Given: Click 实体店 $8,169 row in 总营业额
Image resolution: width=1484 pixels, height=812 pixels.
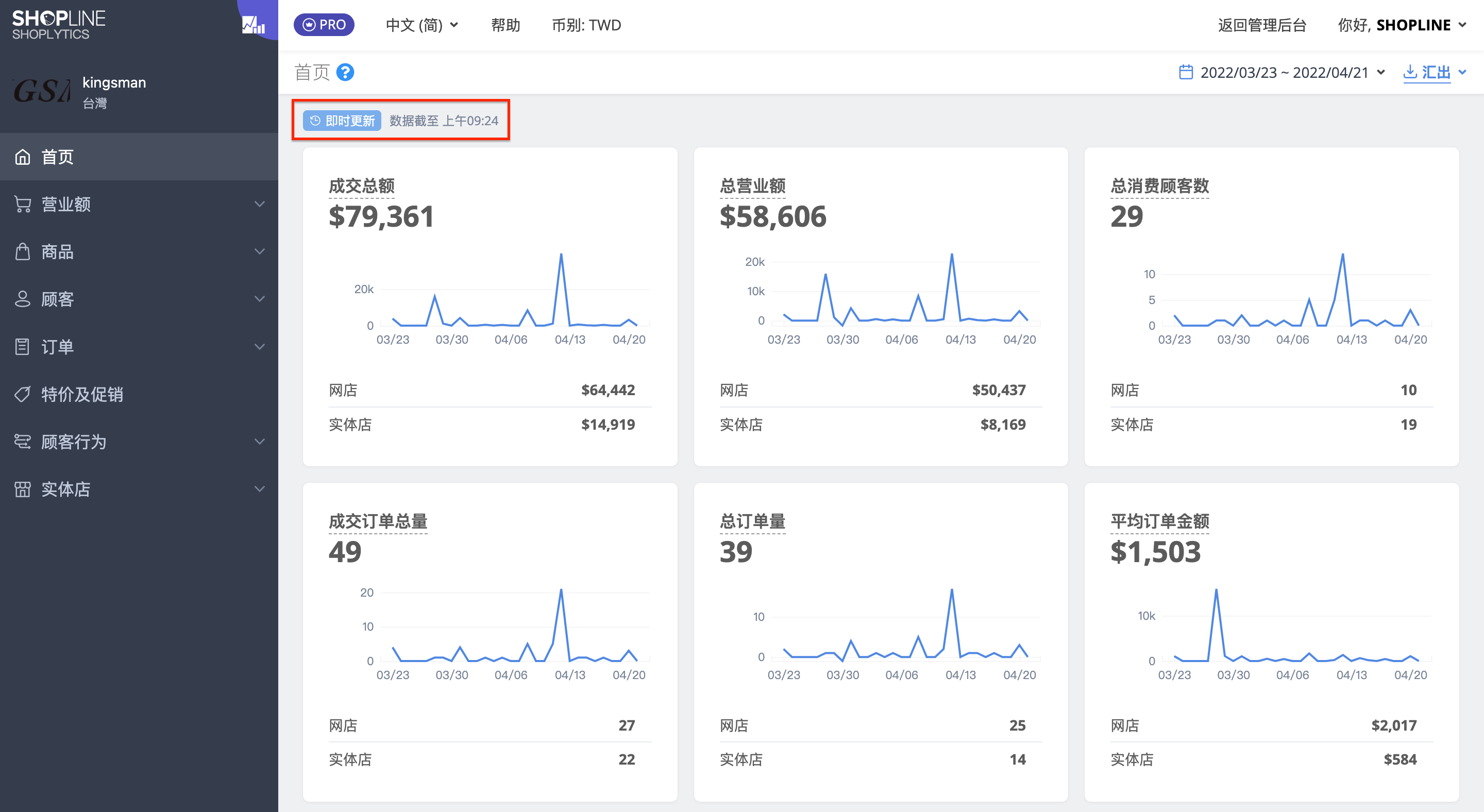Looking at the screenshot, I should click(x=881, y=425).
